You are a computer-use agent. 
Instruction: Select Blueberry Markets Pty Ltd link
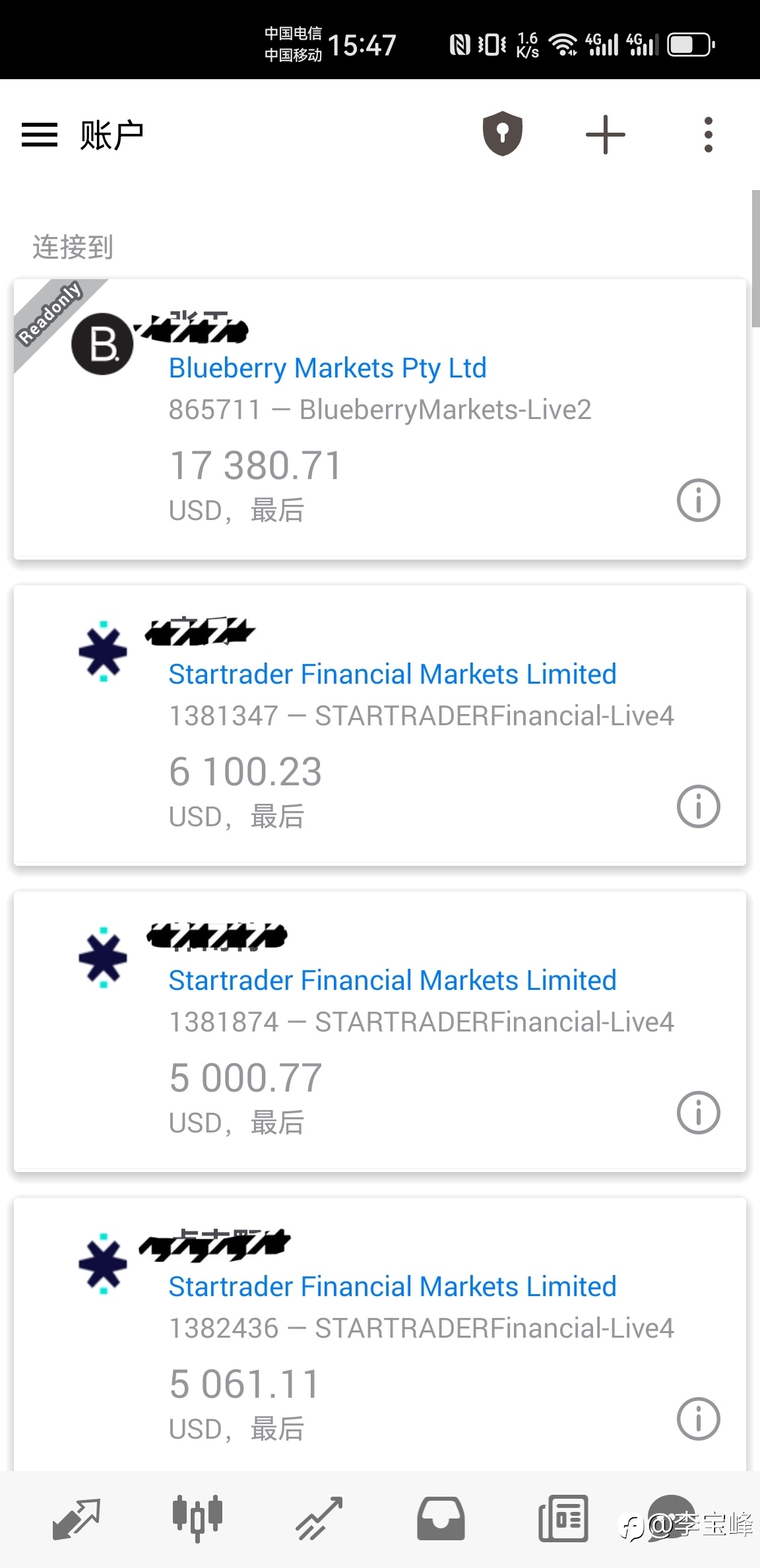328,368
